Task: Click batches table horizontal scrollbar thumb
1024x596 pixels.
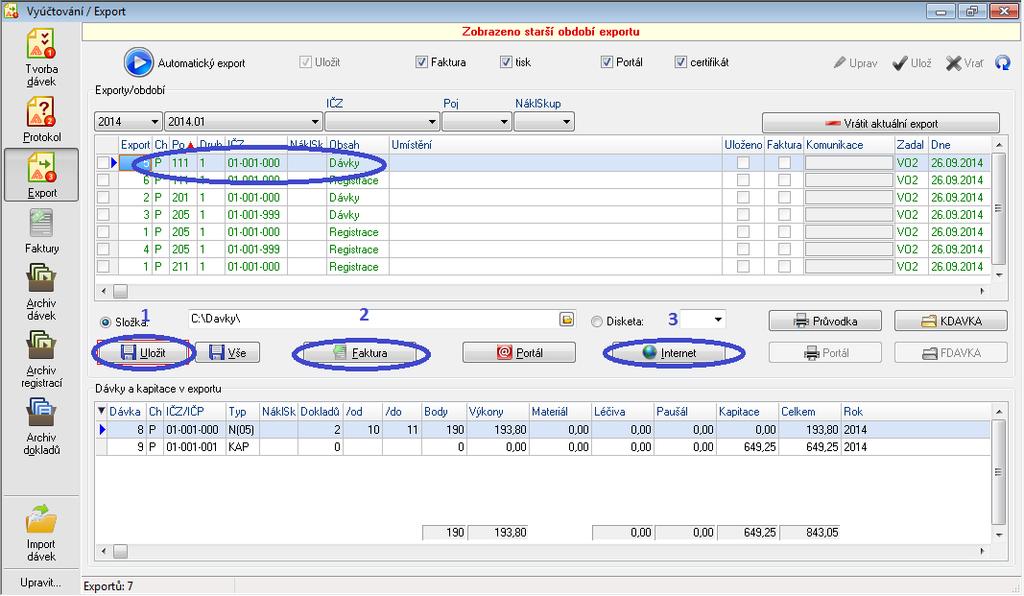Action: tap(121, 552)
